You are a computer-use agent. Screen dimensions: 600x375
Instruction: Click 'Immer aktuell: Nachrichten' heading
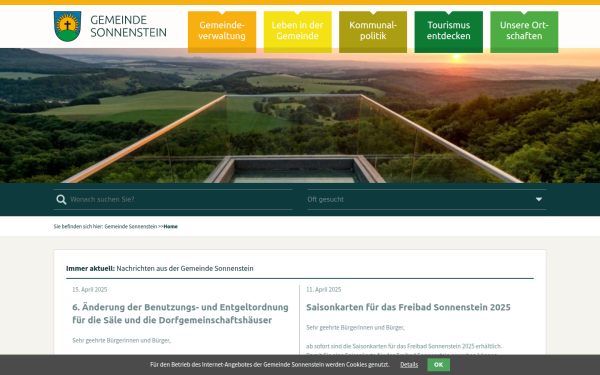(160, 269)
